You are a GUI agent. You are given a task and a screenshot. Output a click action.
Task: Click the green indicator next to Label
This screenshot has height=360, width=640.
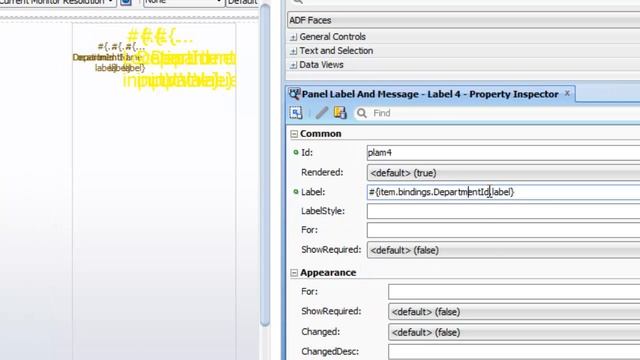click(296, 191)
